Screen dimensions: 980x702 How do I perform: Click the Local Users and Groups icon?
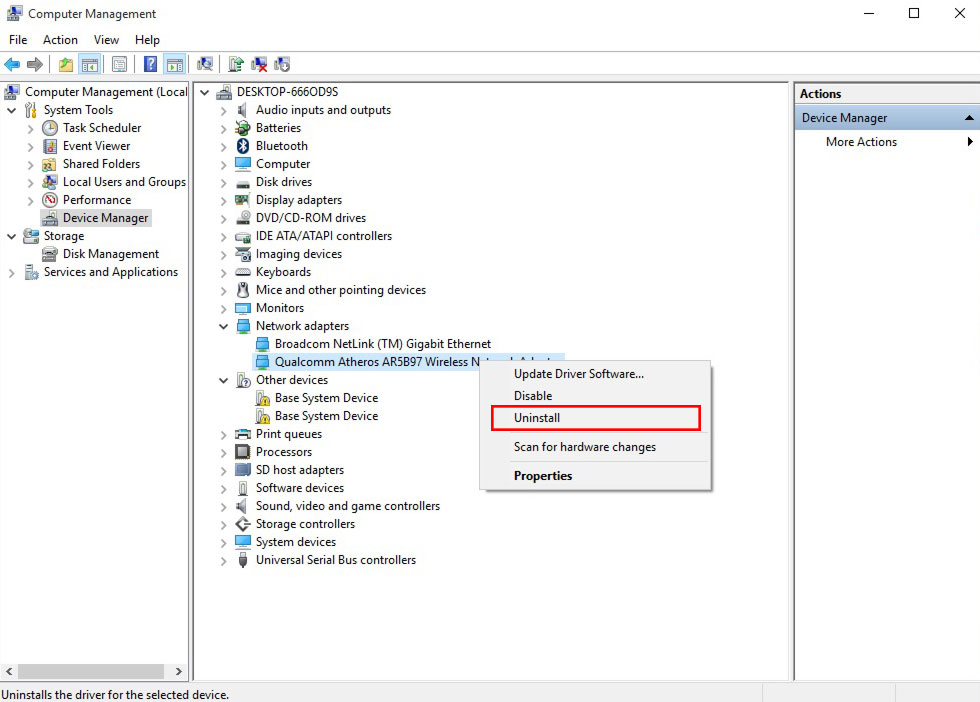click(x=50, y=182)
